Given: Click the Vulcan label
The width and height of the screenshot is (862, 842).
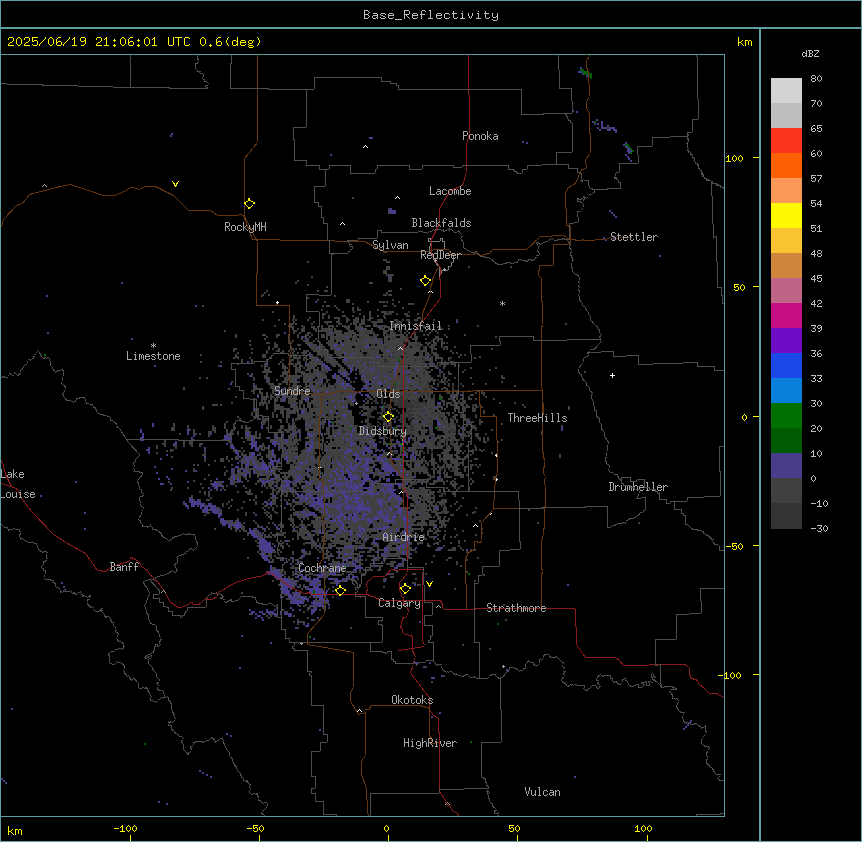Looking at the screenshot, I should [x=543, y=792].
